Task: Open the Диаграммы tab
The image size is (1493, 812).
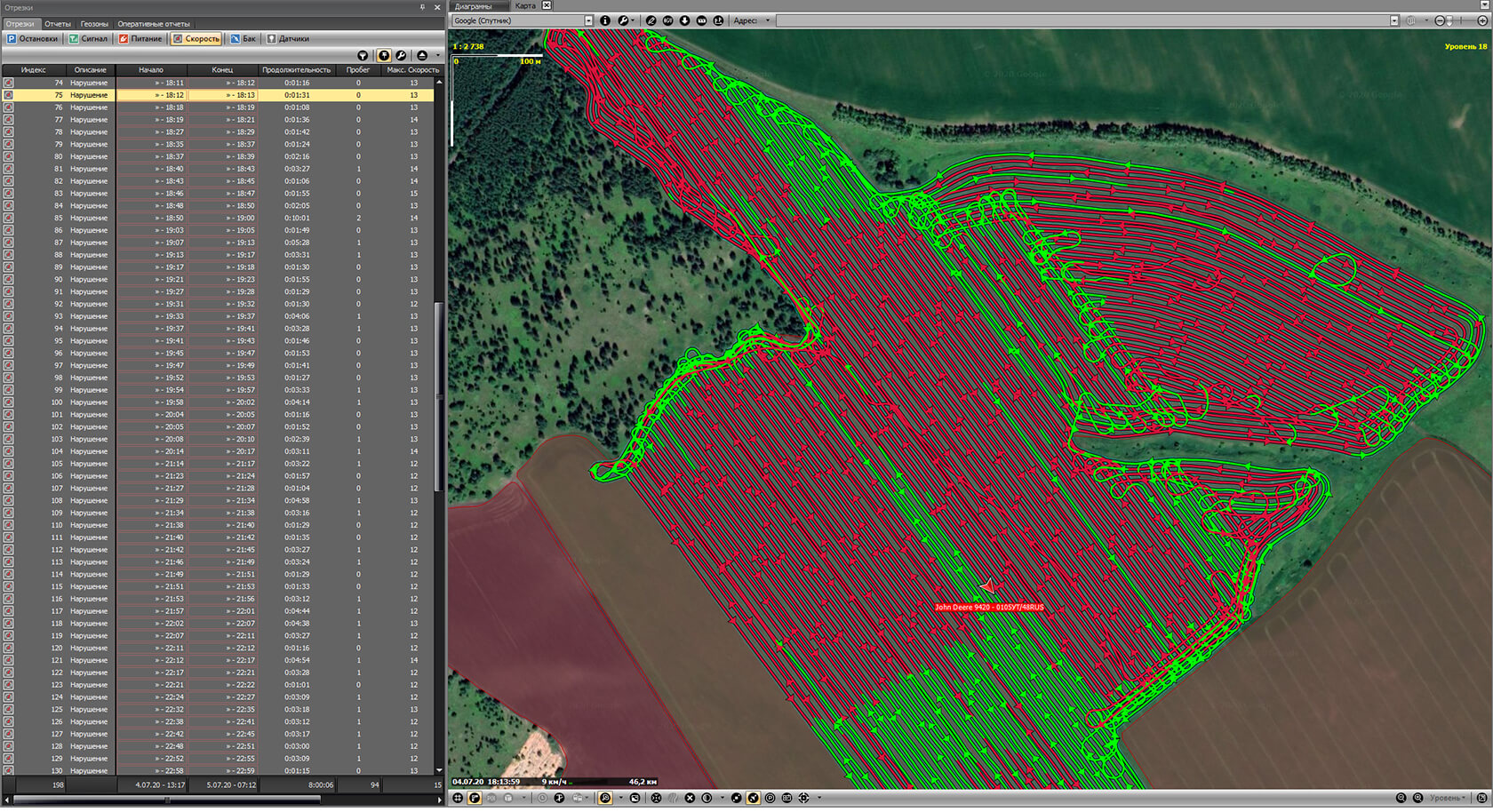Action: pos(474,6)
